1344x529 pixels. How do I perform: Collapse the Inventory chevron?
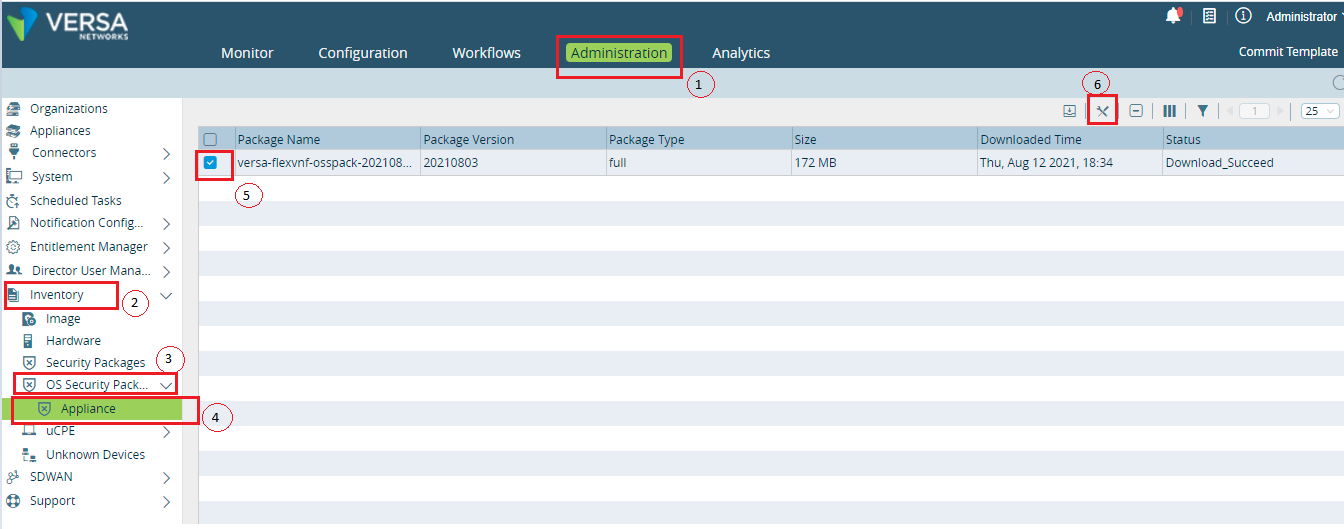coord(167,295)
